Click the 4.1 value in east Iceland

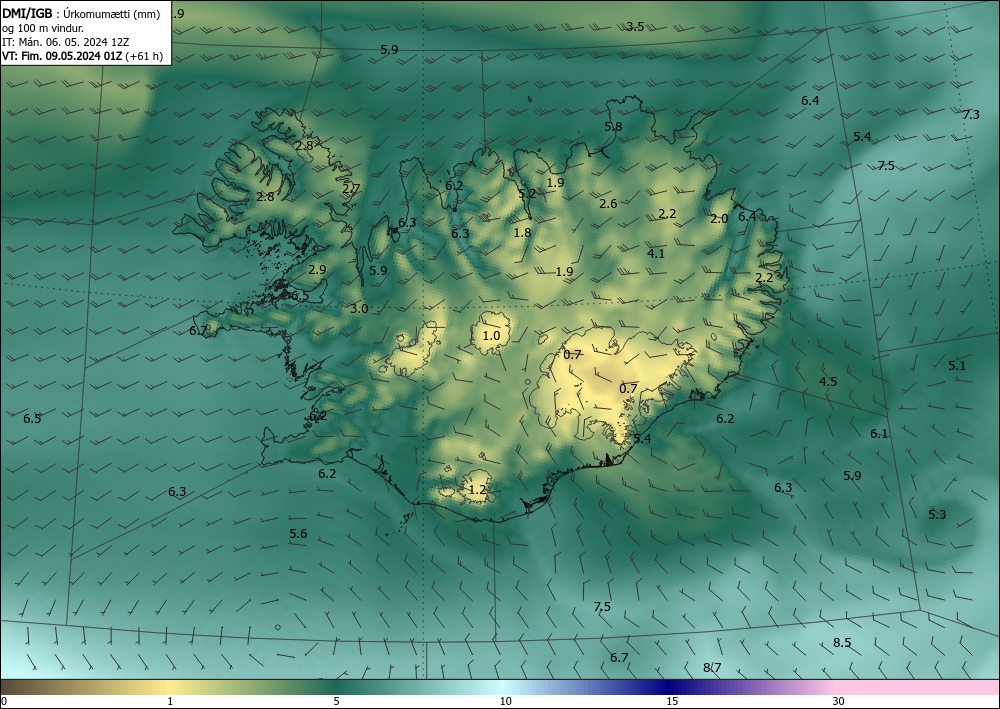656,254
